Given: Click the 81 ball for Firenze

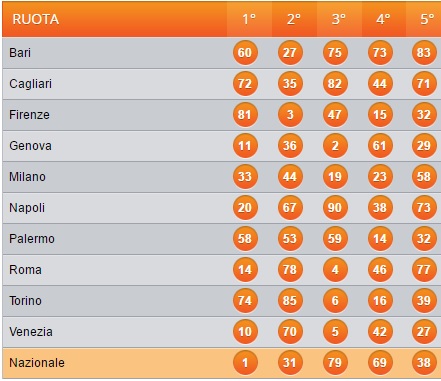Looking at the screenshot, I should tap(245, 115).
